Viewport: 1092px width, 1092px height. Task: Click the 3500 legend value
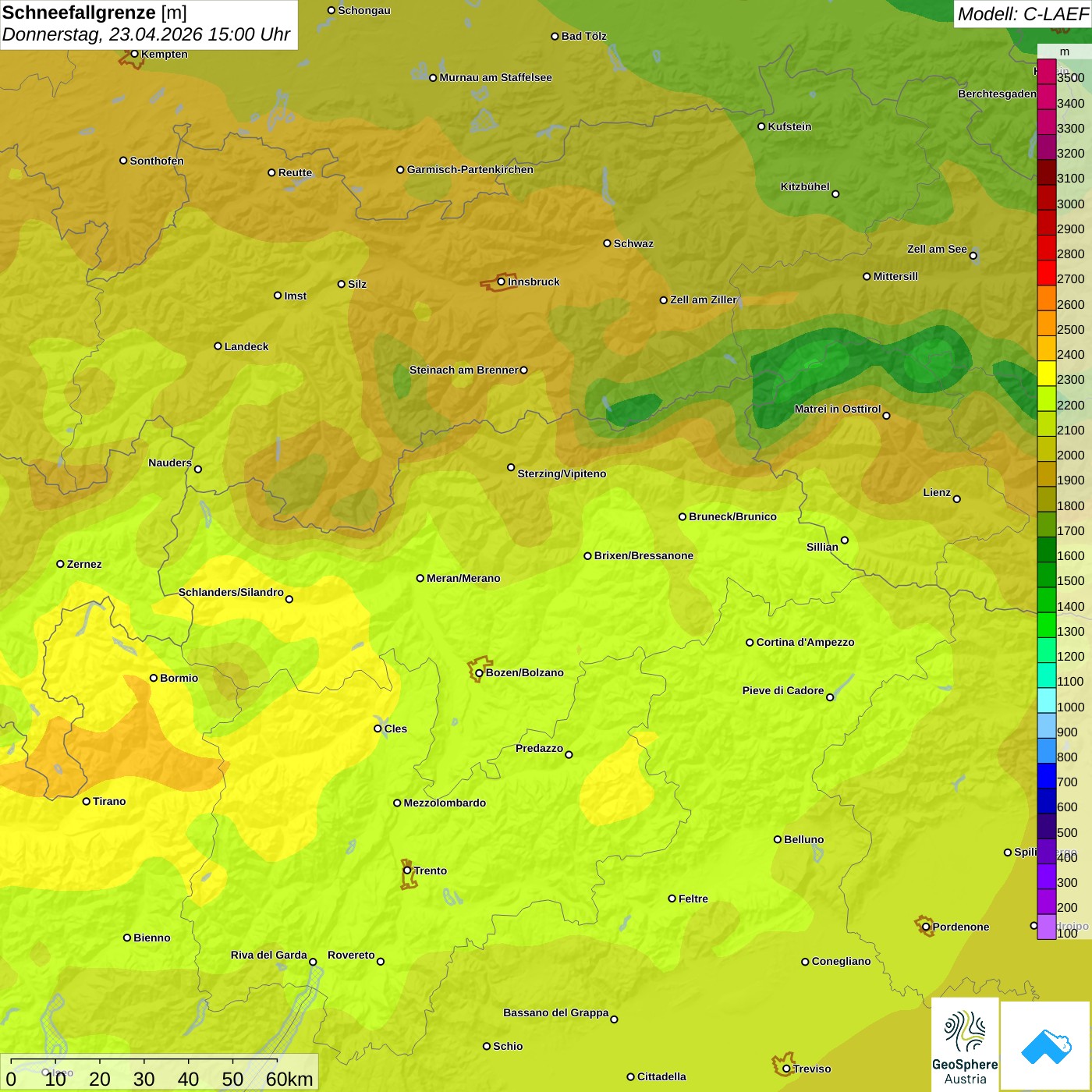point(1070,78)
